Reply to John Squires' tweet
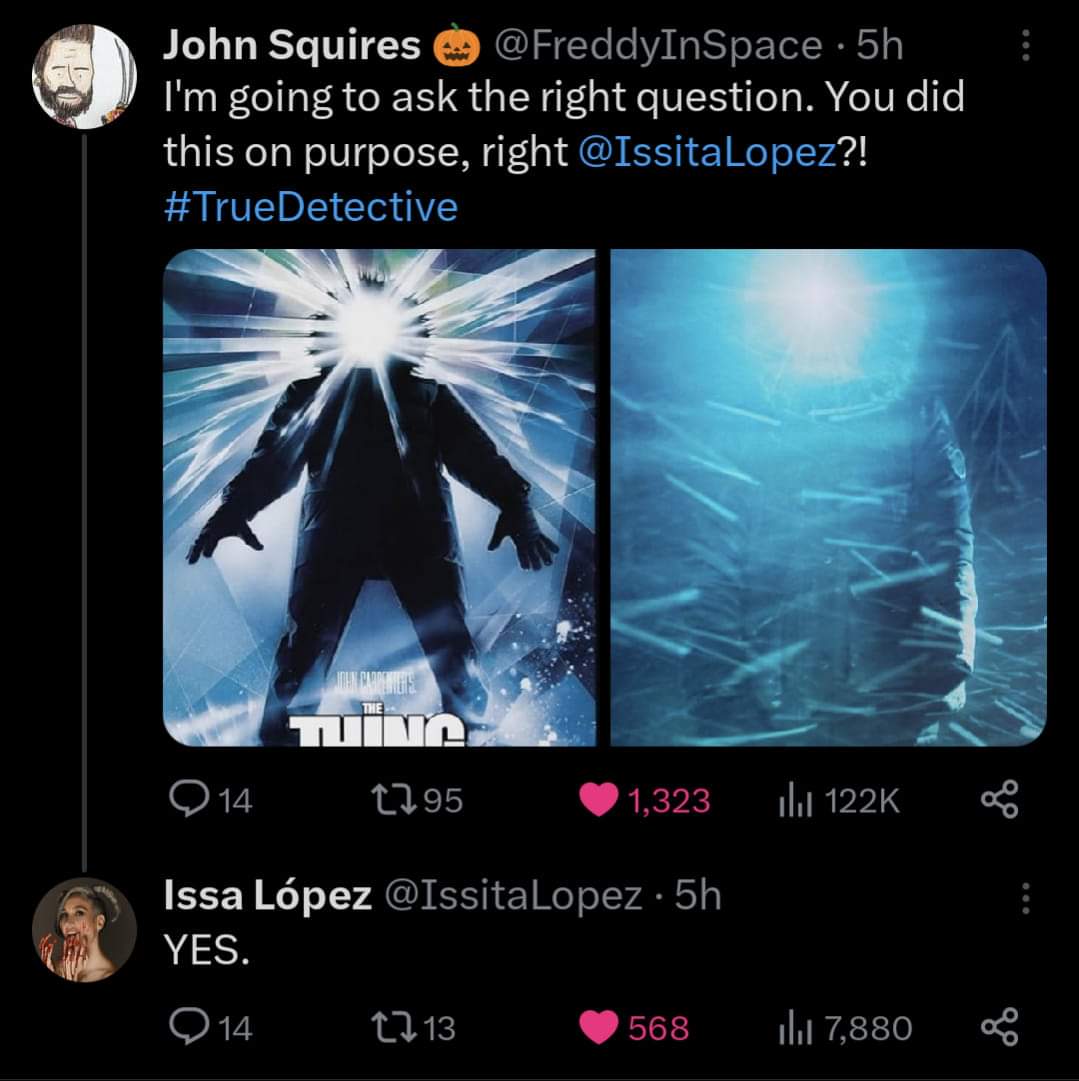The height and width of the screenshot is (1081, 1079). (x=185, y=799)
